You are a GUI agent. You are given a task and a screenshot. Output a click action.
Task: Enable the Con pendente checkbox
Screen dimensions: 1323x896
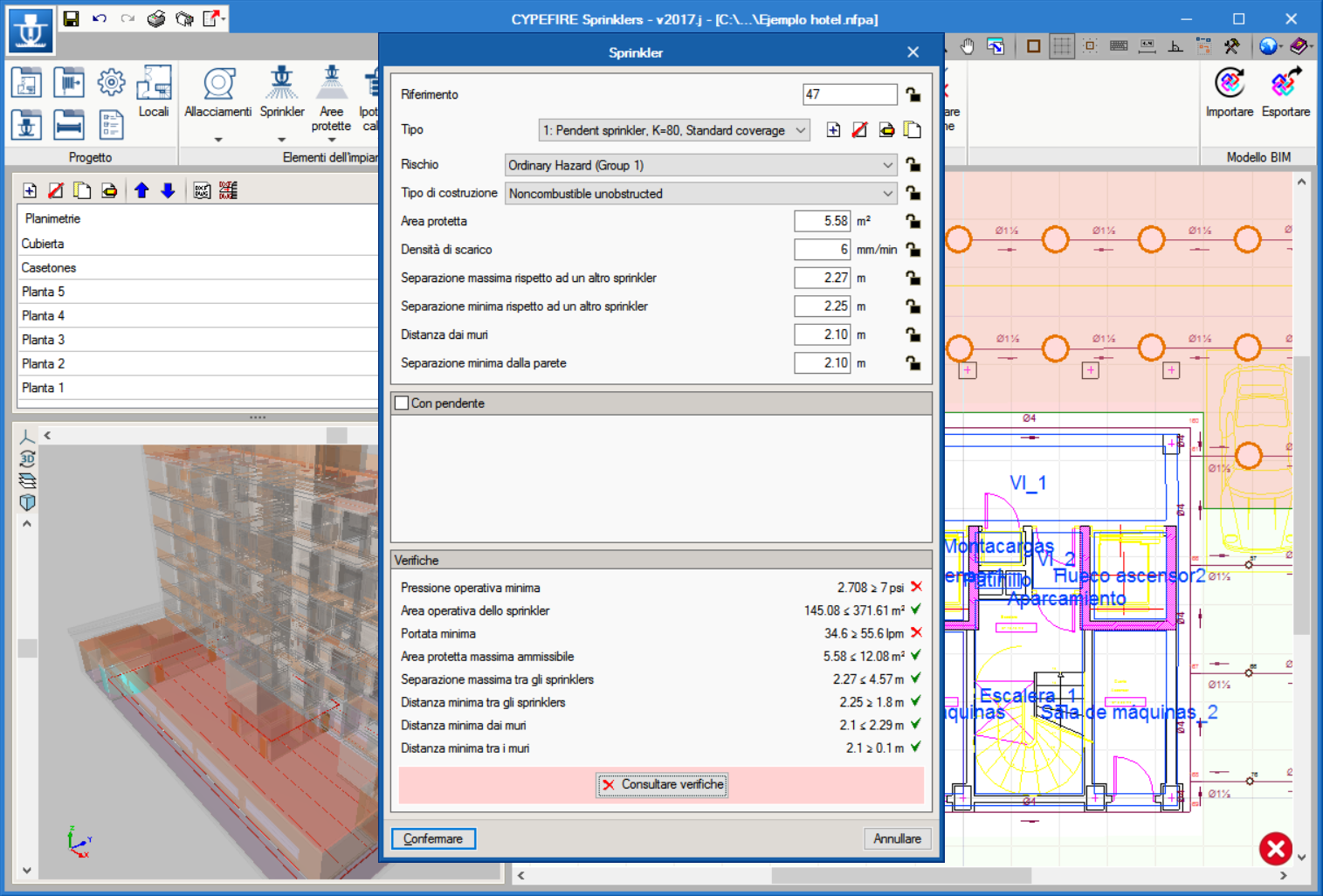coord(402,403)
